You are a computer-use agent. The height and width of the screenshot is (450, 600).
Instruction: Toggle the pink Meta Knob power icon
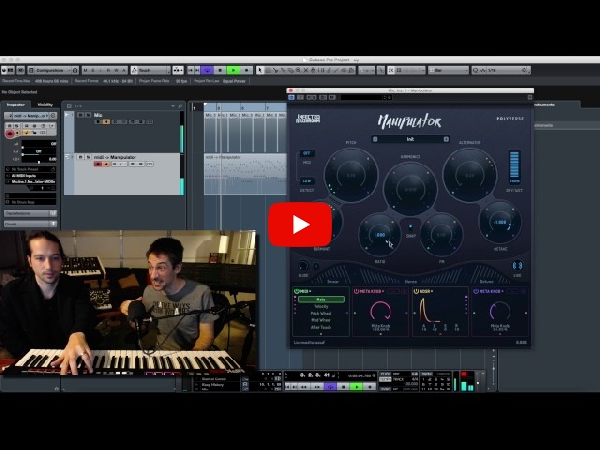pyautogui.click(x=357, y=291)
